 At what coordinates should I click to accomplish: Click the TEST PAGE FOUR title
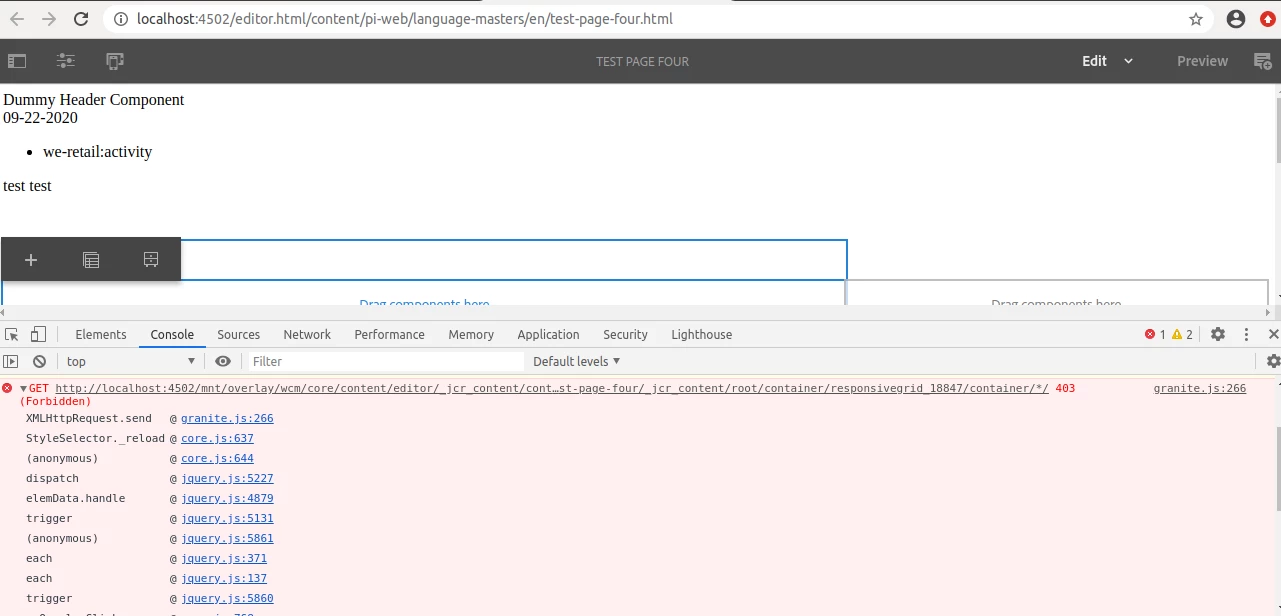coord(642,61)
